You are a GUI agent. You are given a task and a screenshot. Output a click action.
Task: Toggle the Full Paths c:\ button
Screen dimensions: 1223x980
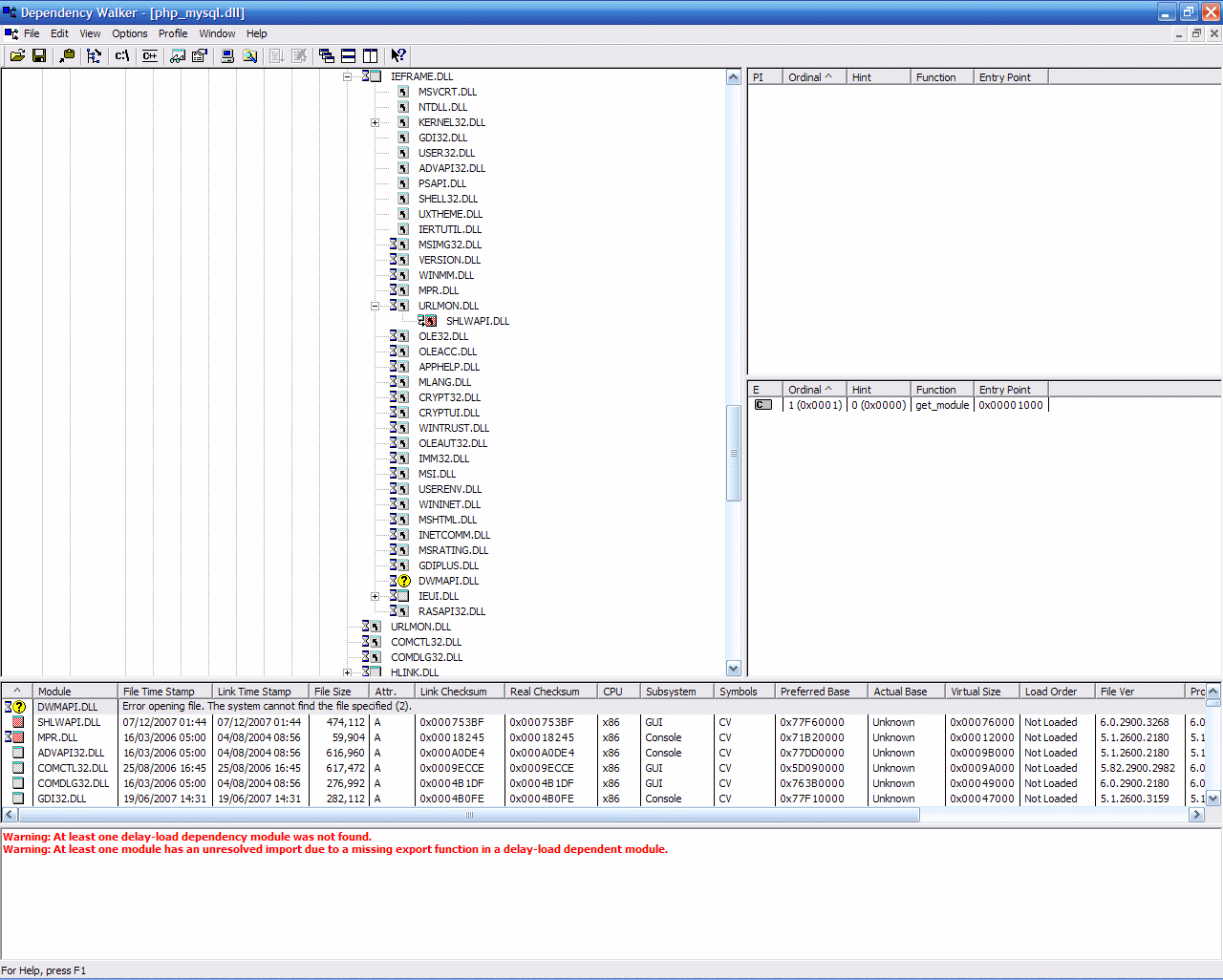(121, 55)
